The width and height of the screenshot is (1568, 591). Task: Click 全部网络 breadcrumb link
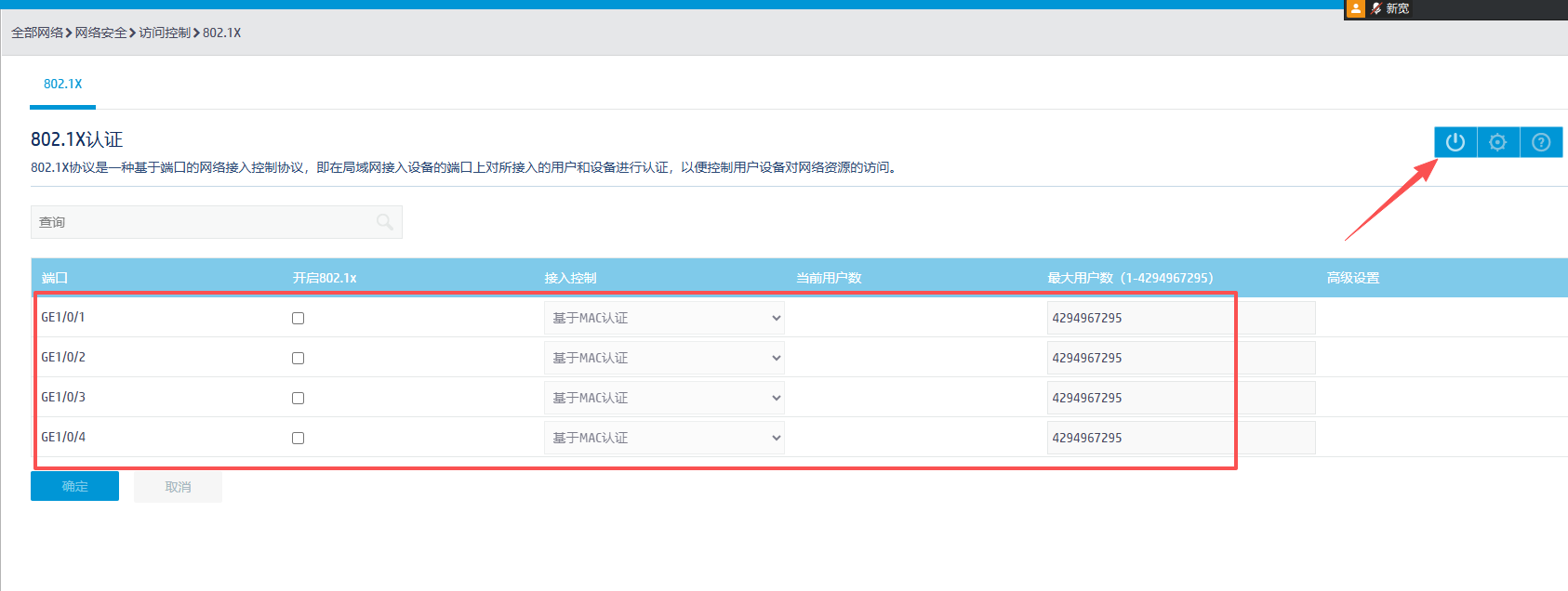point(37,33)
